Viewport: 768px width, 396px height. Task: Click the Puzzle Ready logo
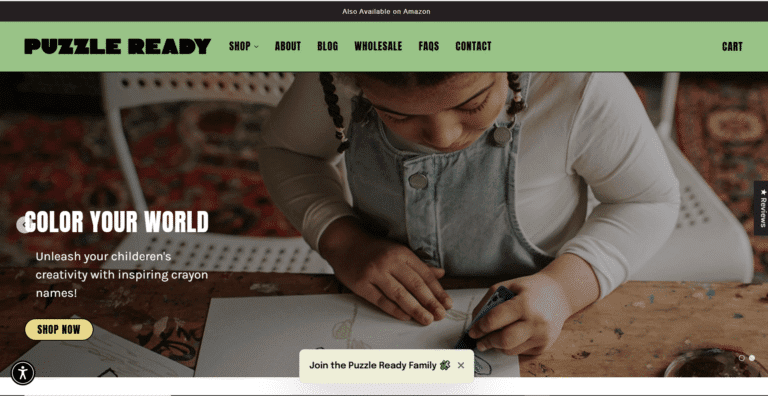(118, 47)
